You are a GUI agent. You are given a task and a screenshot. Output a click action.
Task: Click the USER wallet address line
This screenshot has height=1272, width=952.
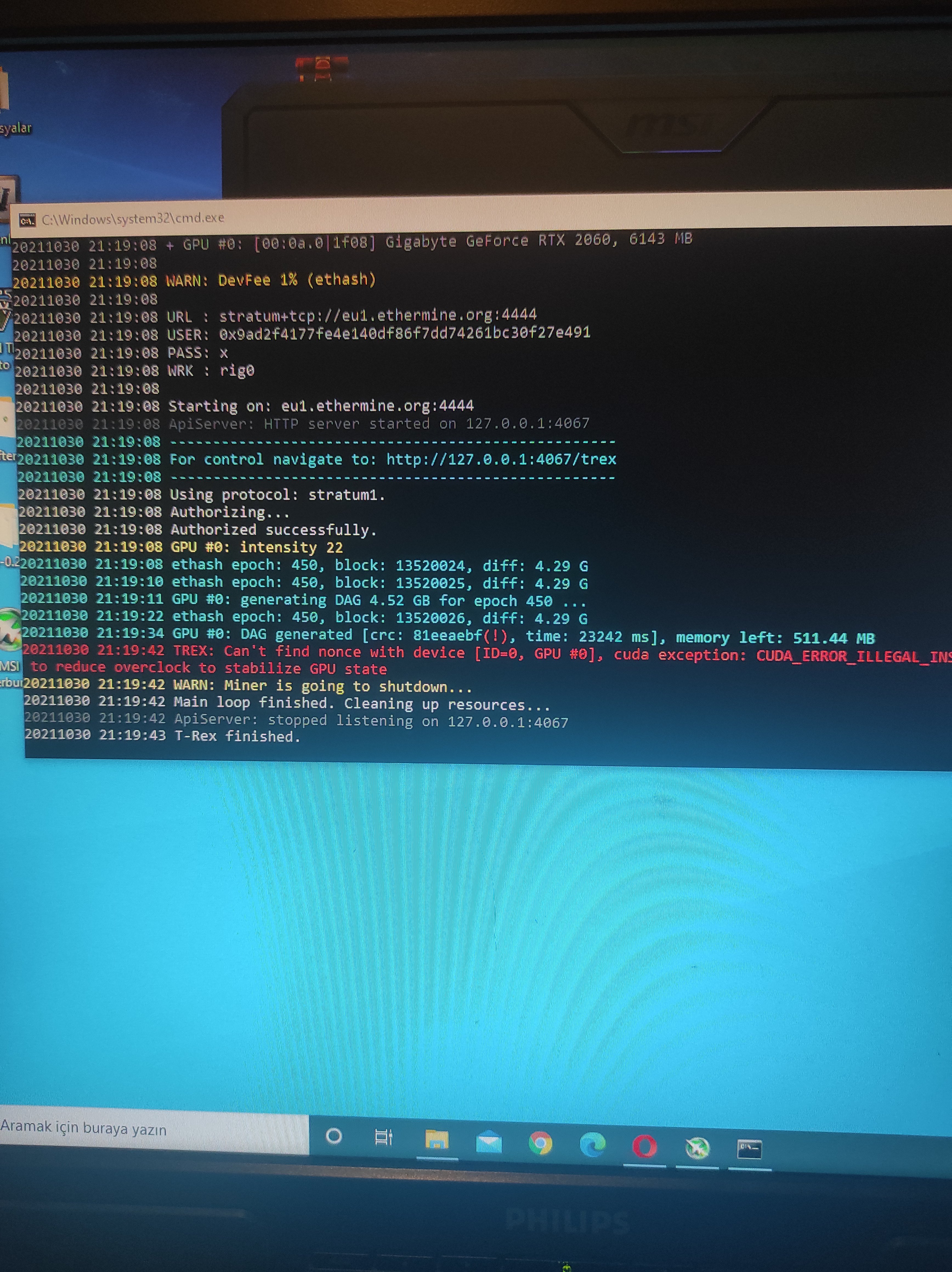[x=404, y=333]
